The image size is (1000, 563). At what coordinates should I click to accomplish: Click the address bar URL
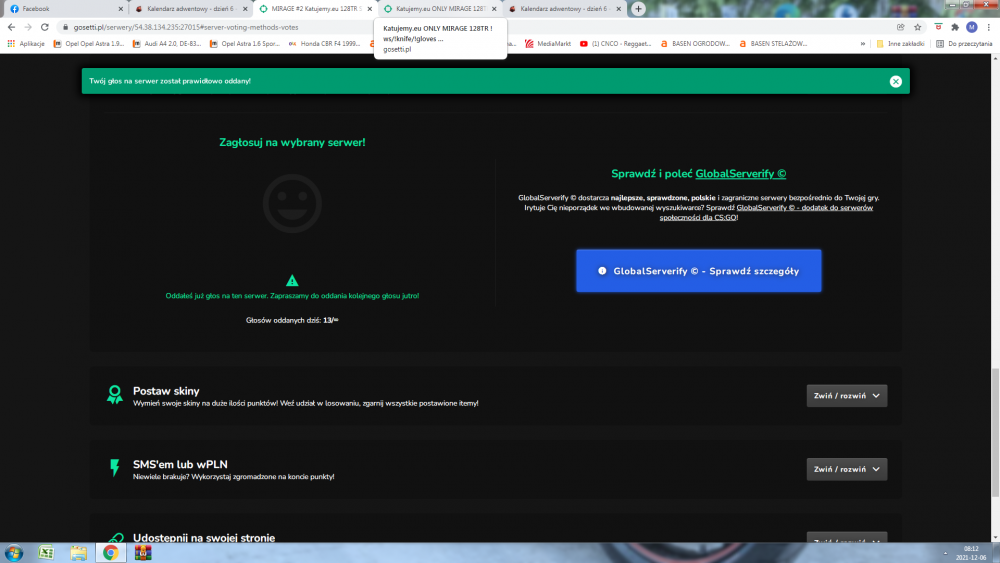pyautogui.click(x=186, y=27)
